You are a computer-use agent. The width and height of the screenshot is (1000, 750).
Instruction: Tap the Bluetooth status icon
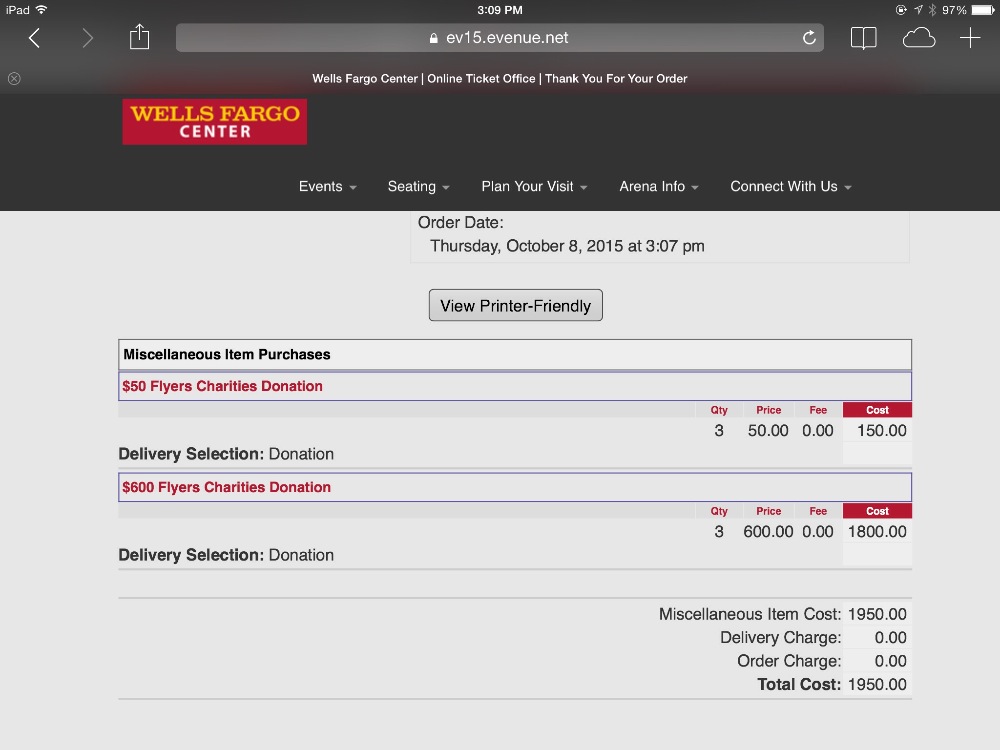click(932, 10)
